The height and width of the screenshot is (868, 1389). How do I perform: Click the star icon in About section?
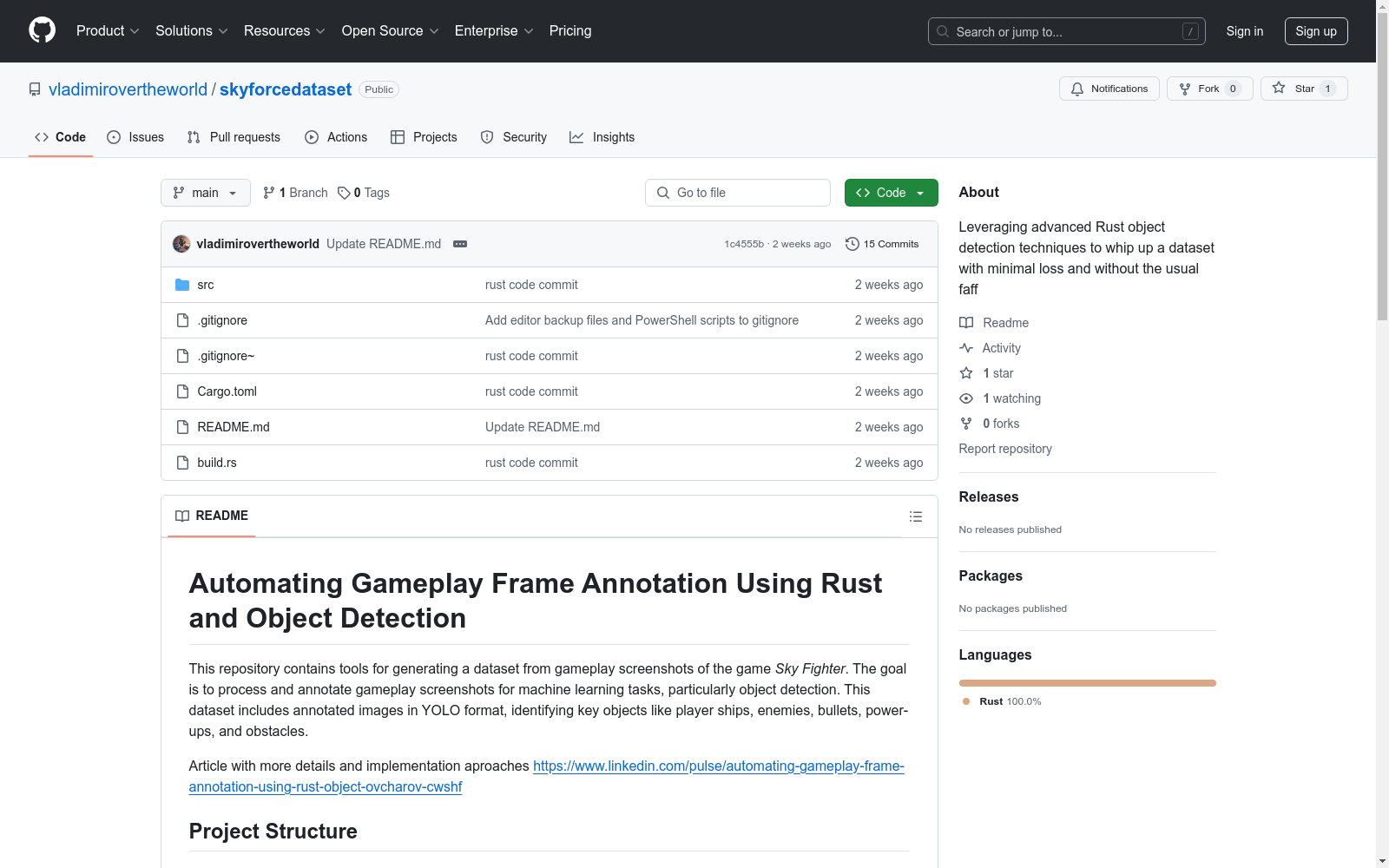(966, 373)
